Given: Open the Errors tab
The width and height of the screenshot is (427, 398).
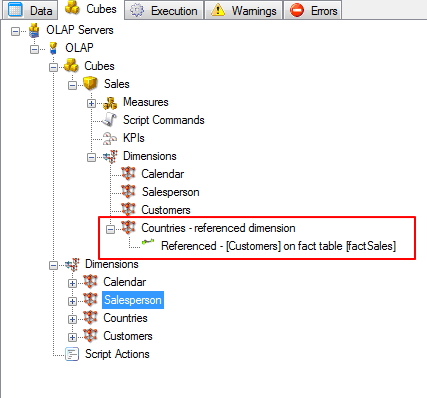Looking at the screenshot, I should coord(313,10).
